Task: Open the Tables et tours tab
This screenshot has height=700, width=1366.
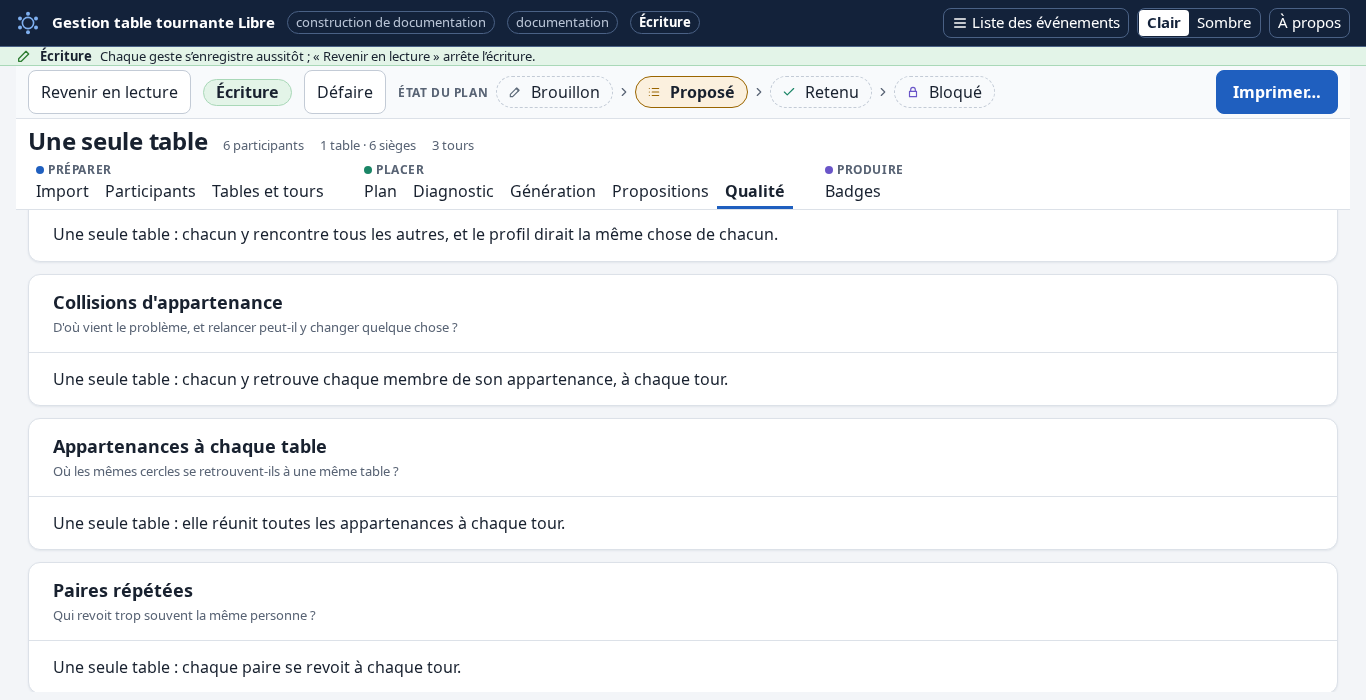Action: point(268,191)
